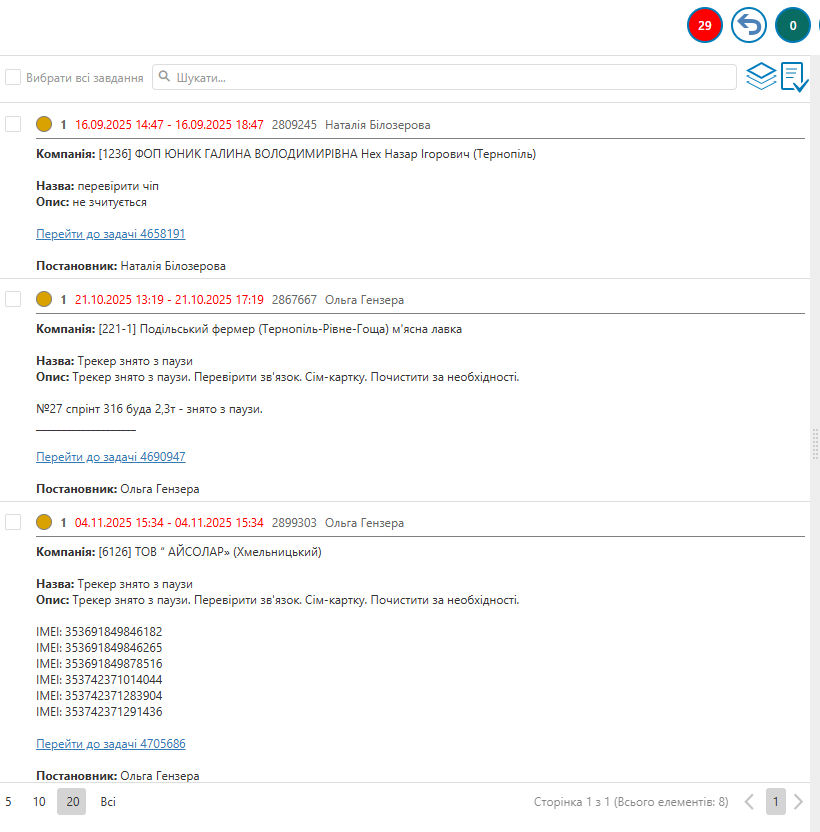Viewport: 820px width, 832px height.
Task: Set page size to 10 items
Action: point(39,802)
